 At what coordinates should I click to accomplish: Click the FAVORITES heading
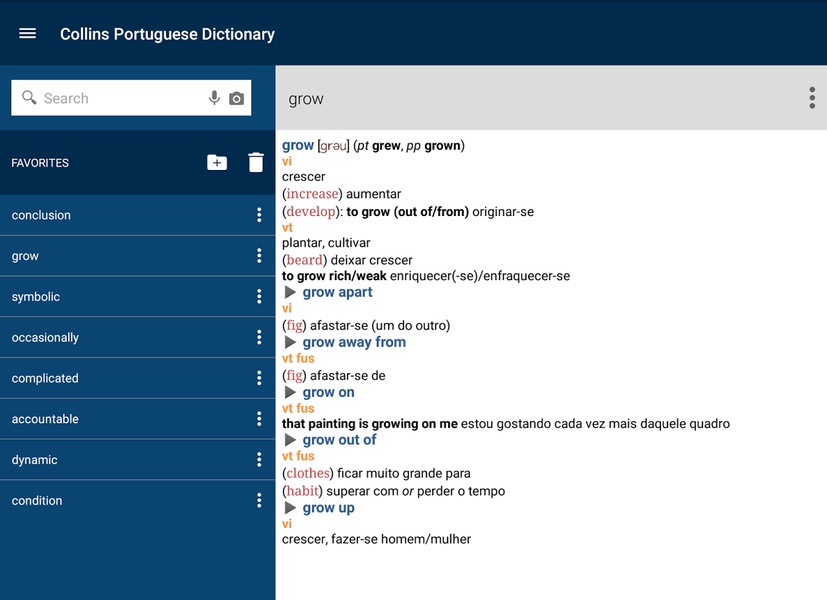[40, 163]
